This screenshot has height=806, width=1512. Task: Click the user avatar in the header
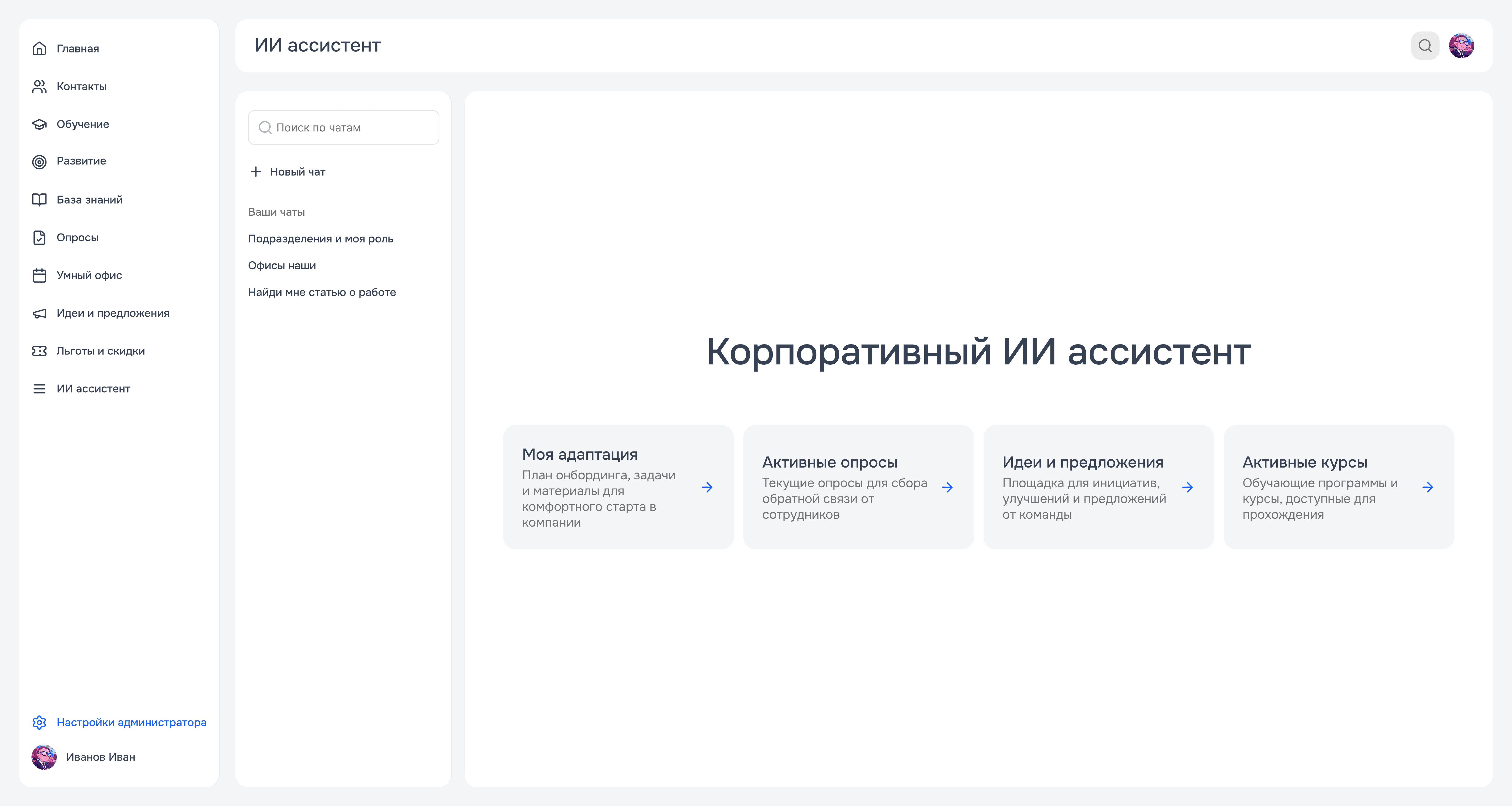tap(1461, 46)
